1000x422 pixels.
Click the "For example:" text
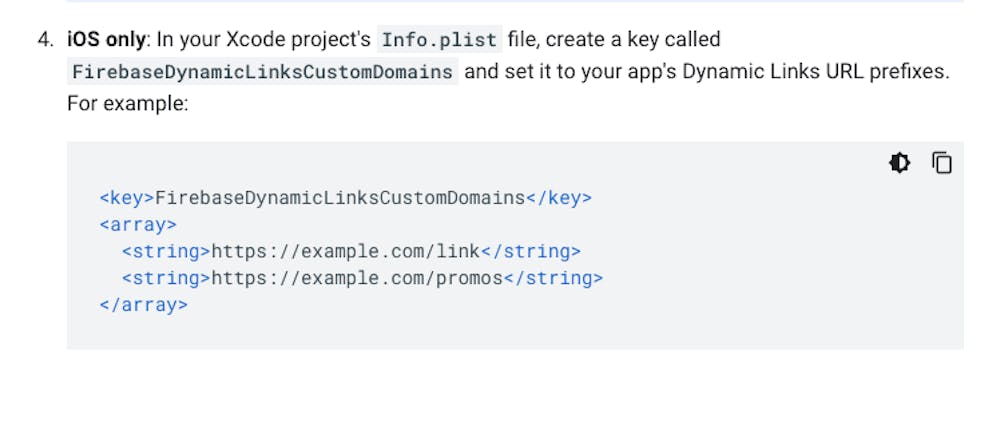click(127, 103)
